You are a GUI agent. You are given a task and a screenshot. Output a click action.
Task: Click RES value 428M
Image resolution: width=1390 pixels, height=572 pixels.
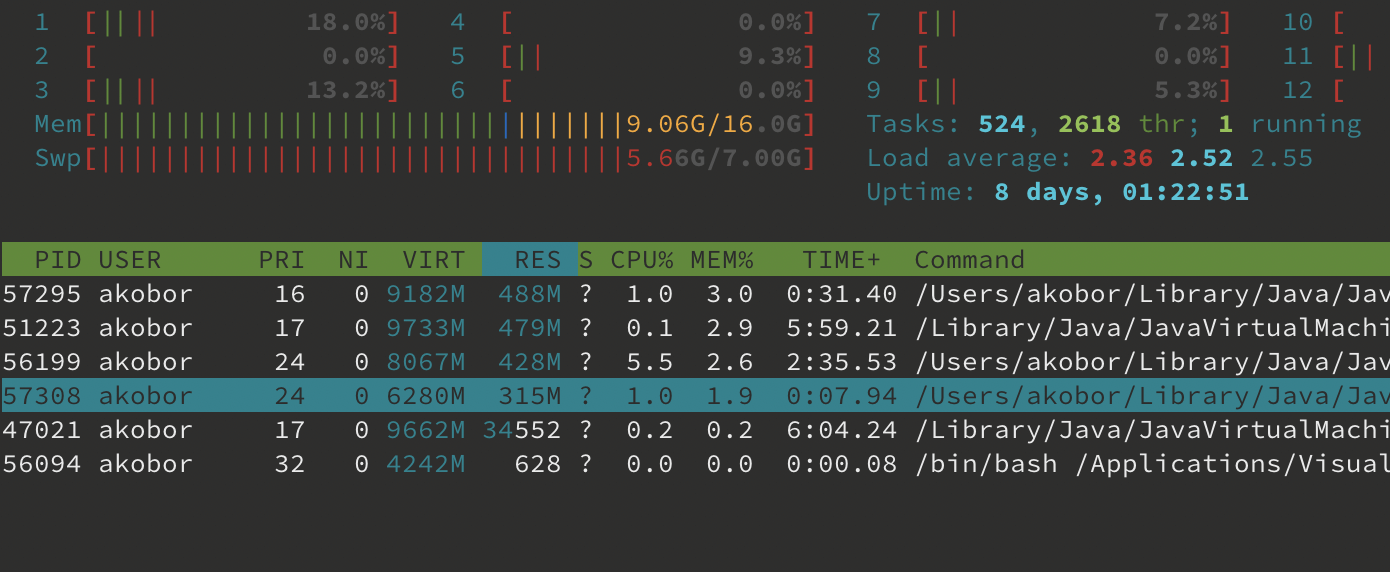[x=530, y=362]
